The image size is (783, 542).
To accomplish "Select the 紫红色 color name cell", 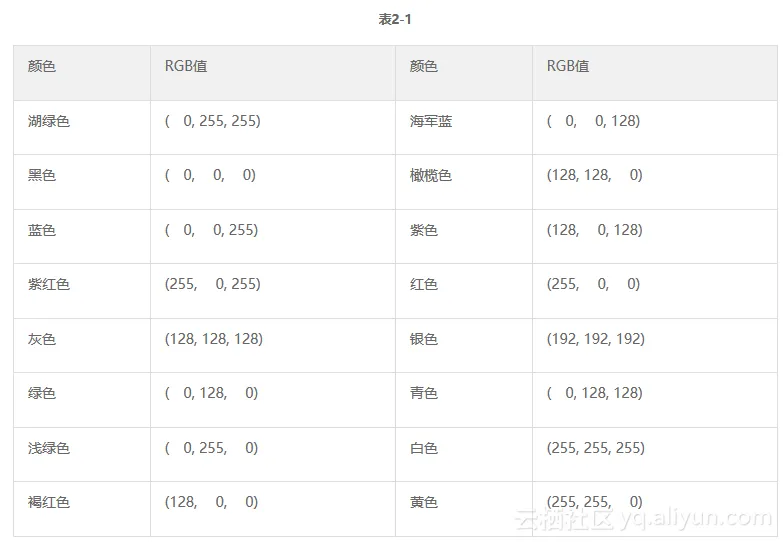I will pyautogui.click(x=49, y=284).
